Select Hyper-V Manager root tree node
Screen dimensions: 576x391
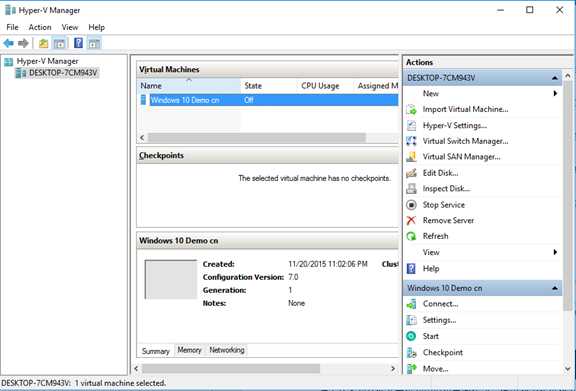pyautogui.click(x=47, y=61)
